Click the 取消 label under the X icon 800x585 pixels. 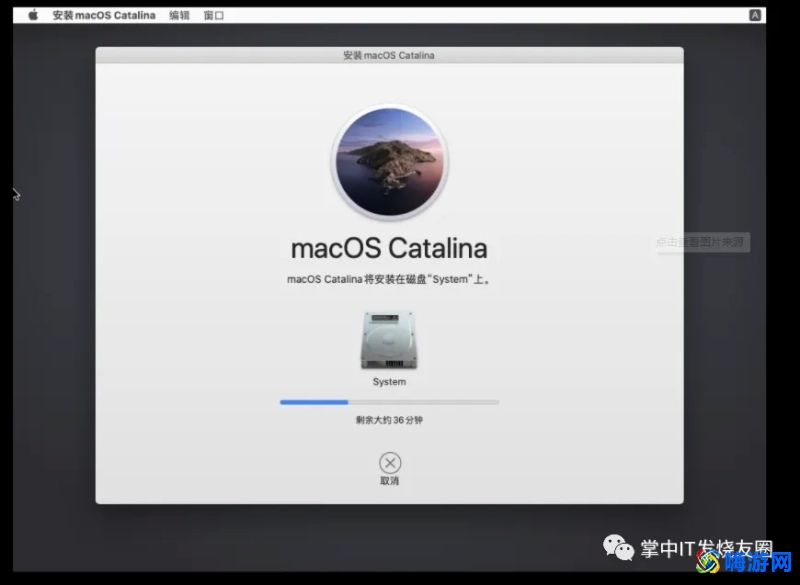pos(390,481)
